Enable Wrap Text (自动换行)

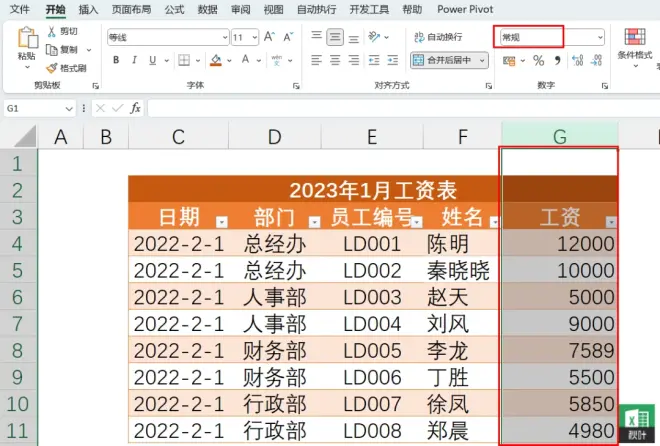click(438, 37)
